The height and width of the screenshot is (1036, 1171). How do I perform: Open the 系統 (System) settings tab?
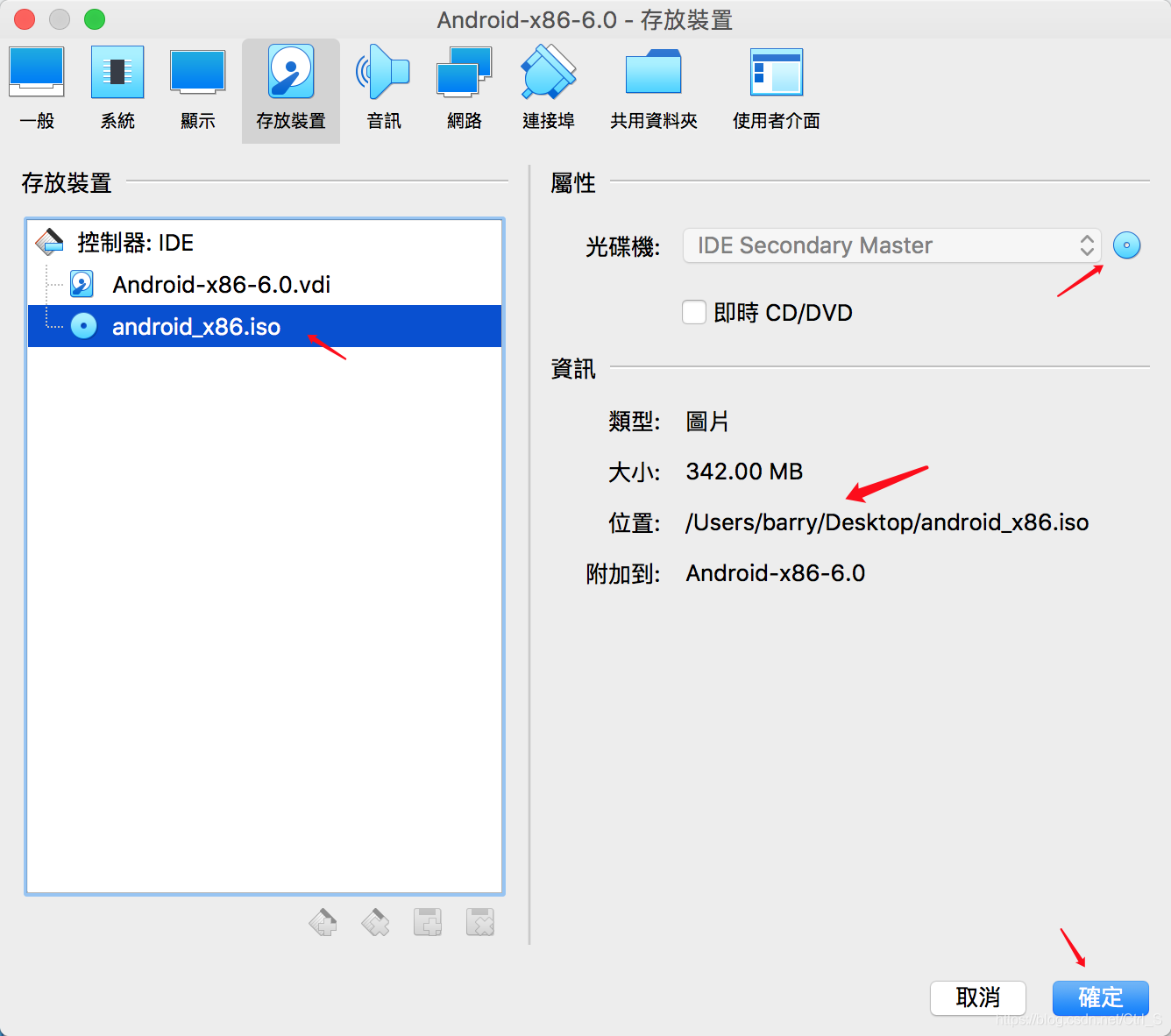[117, 89]
